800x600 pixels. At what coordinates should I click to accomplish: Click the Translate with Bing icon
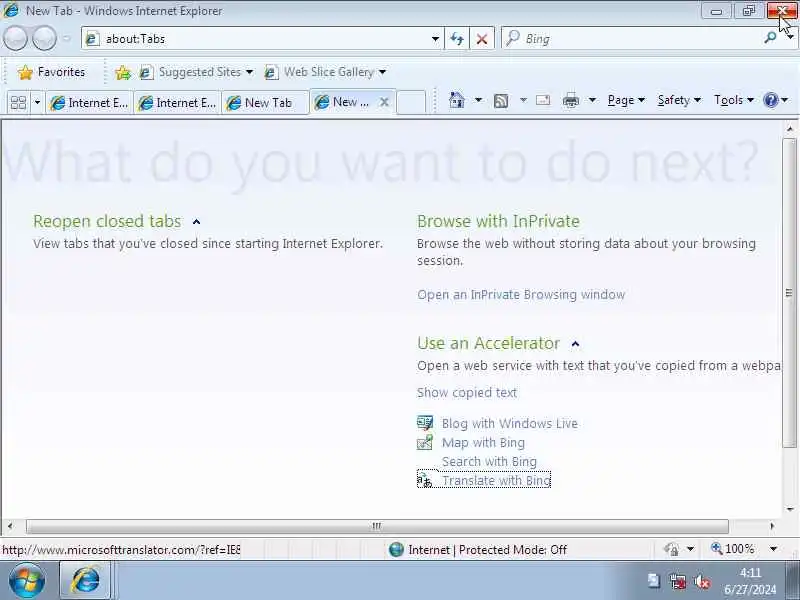point(424,480)
